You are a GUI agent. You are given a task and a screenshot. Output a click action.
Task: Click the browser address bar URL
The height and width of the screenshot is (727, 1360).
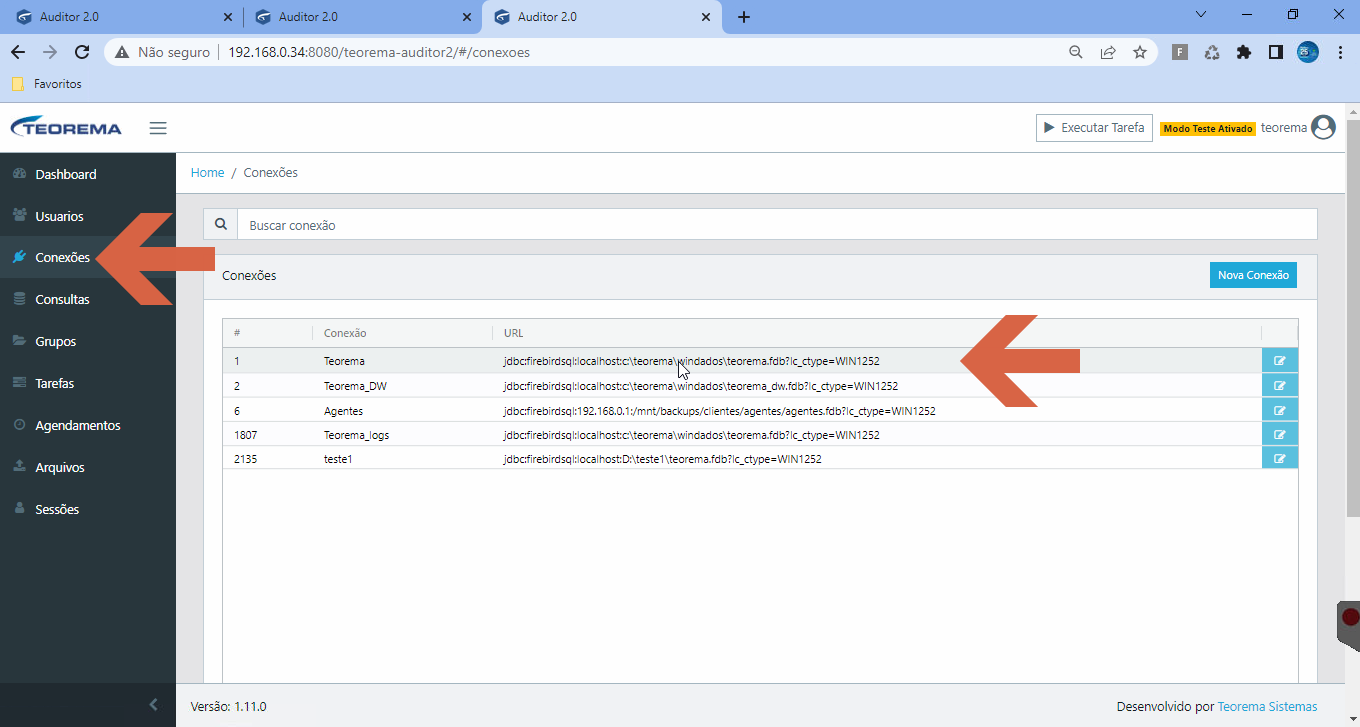coord(379,52)
